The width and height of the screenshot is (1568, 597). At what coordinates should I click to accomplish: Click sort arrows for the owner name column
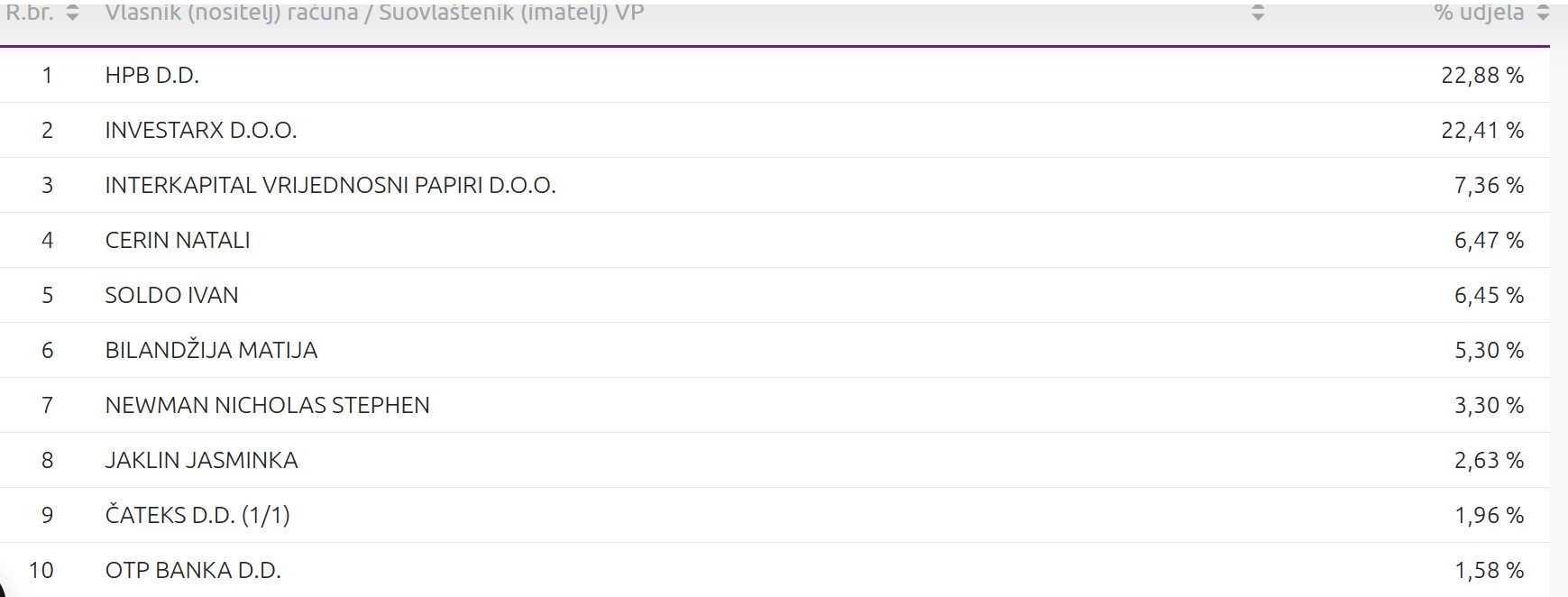[x=1259, y=14]
